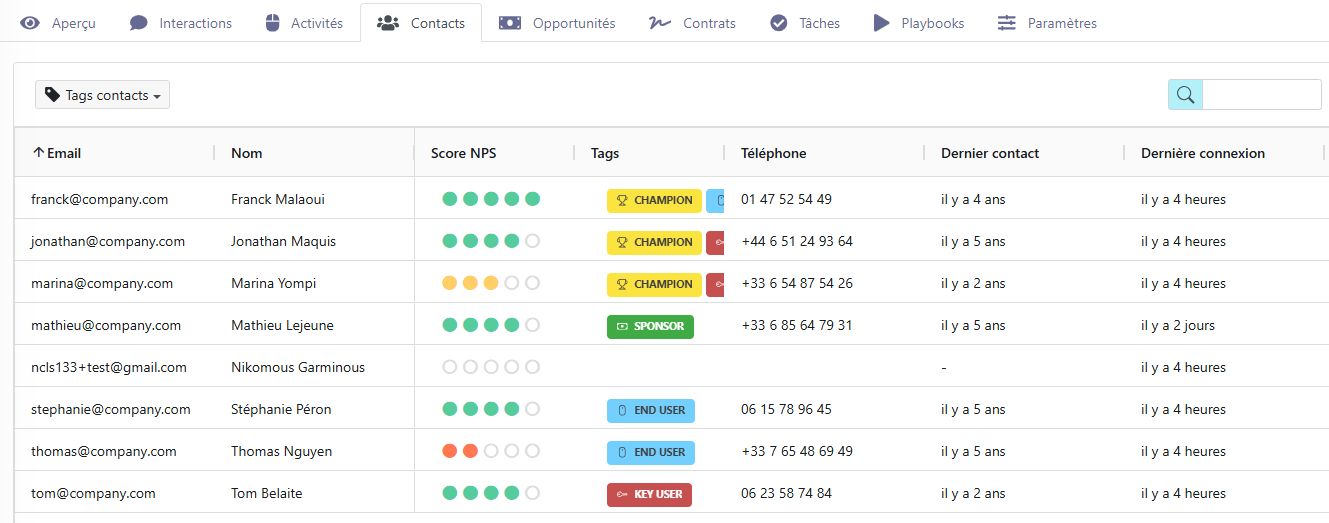
Task: Open contact franck@company.com
Action: pos(99,199)
